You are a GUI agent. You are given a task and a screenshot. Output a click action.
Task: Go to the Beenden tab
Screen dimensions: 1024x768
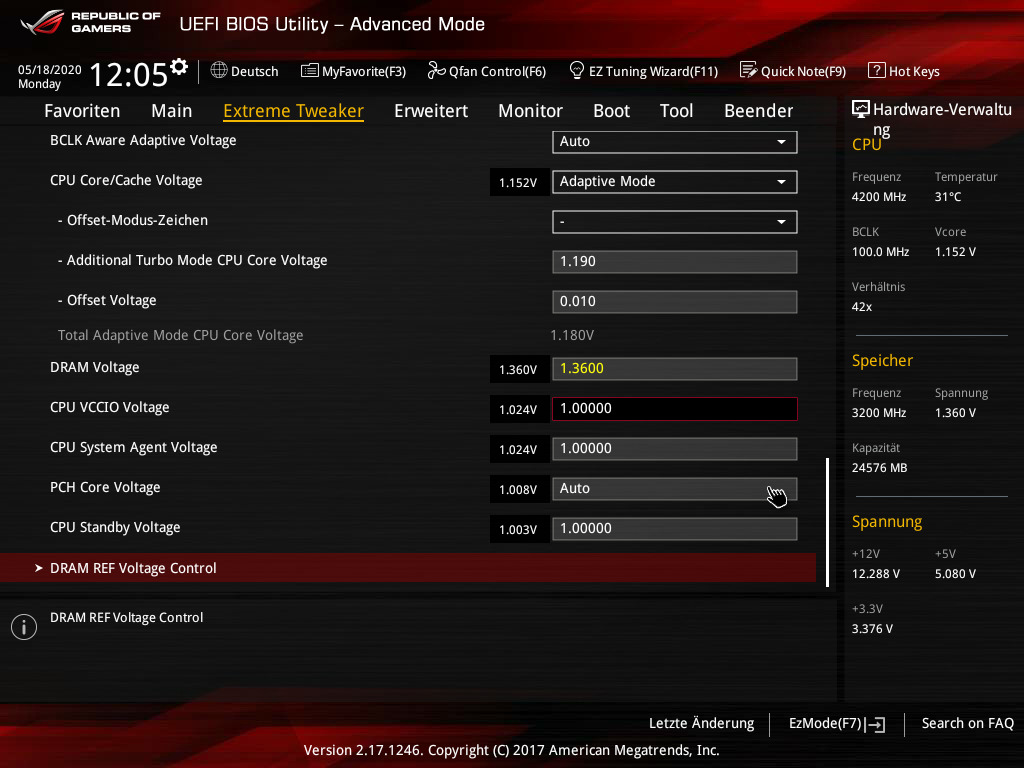pos(758,111)
